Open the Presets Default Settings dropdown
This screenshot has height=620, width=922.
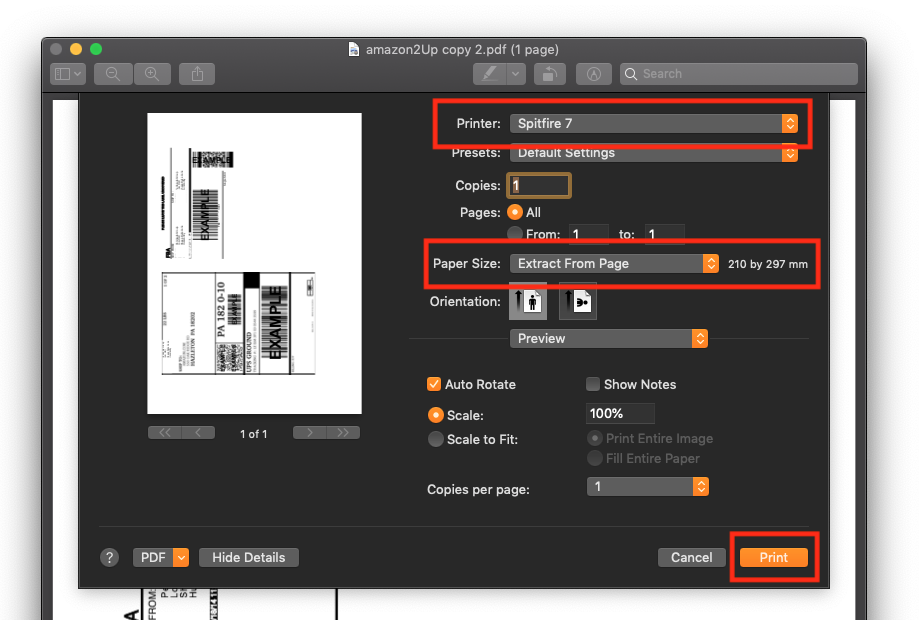(654, 153)
